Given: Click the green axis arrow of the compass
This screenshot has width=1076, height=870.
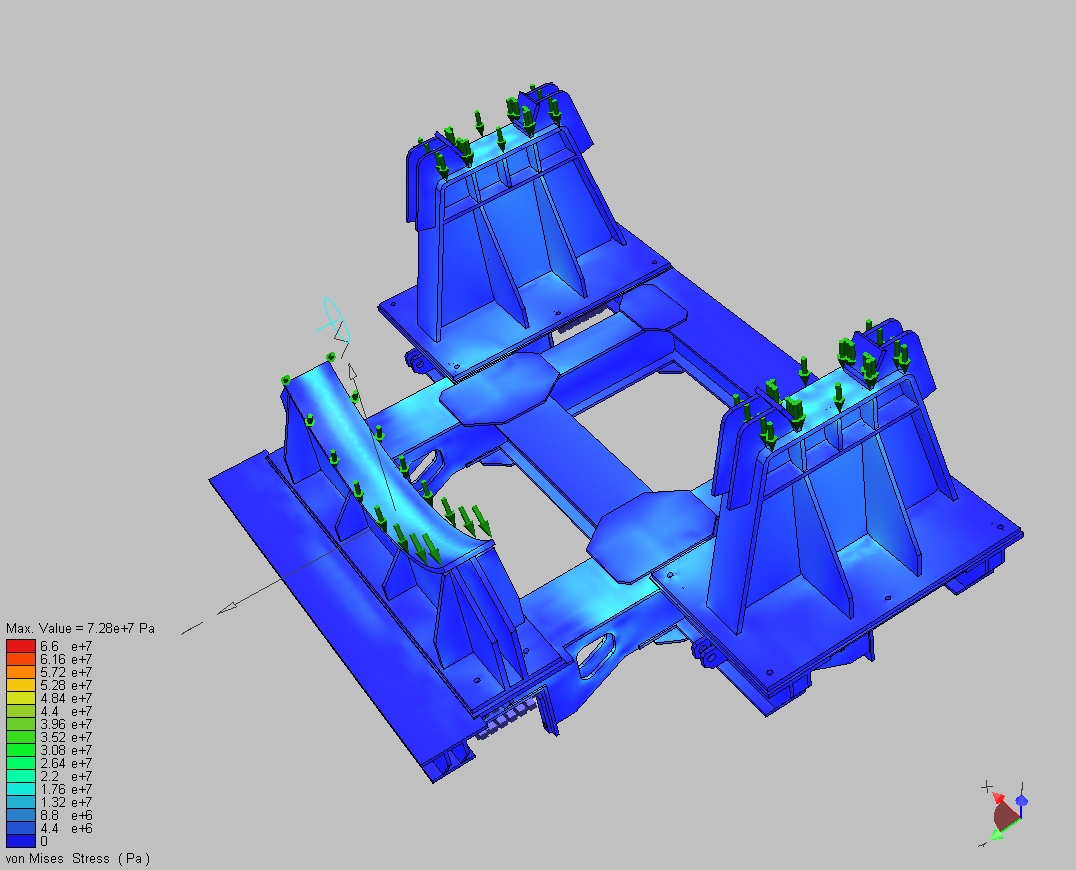Looking at the screenshot, I should (x=998, y=834).
